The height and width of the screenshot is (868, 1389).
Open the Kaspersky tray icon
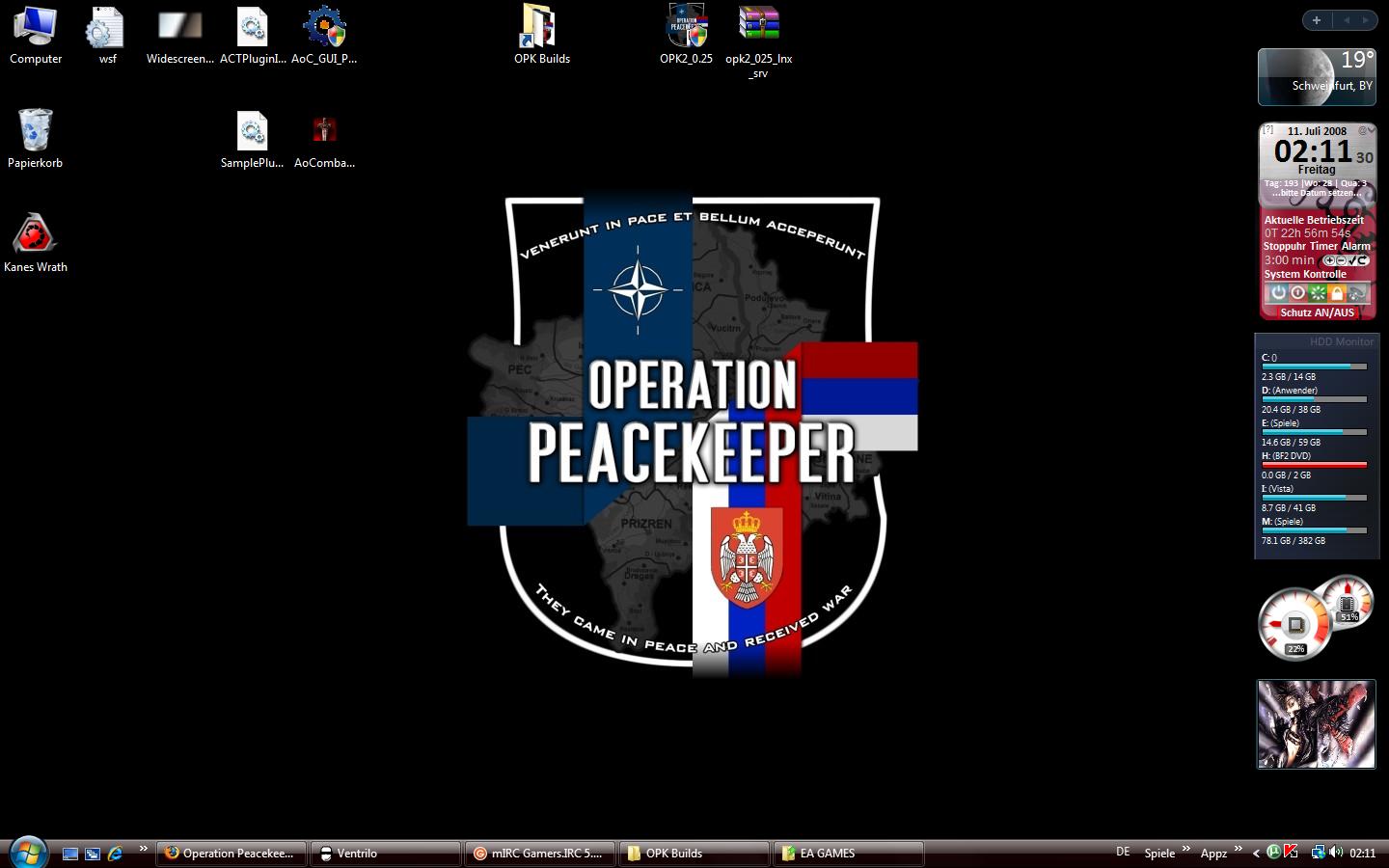coord(1291,852)
